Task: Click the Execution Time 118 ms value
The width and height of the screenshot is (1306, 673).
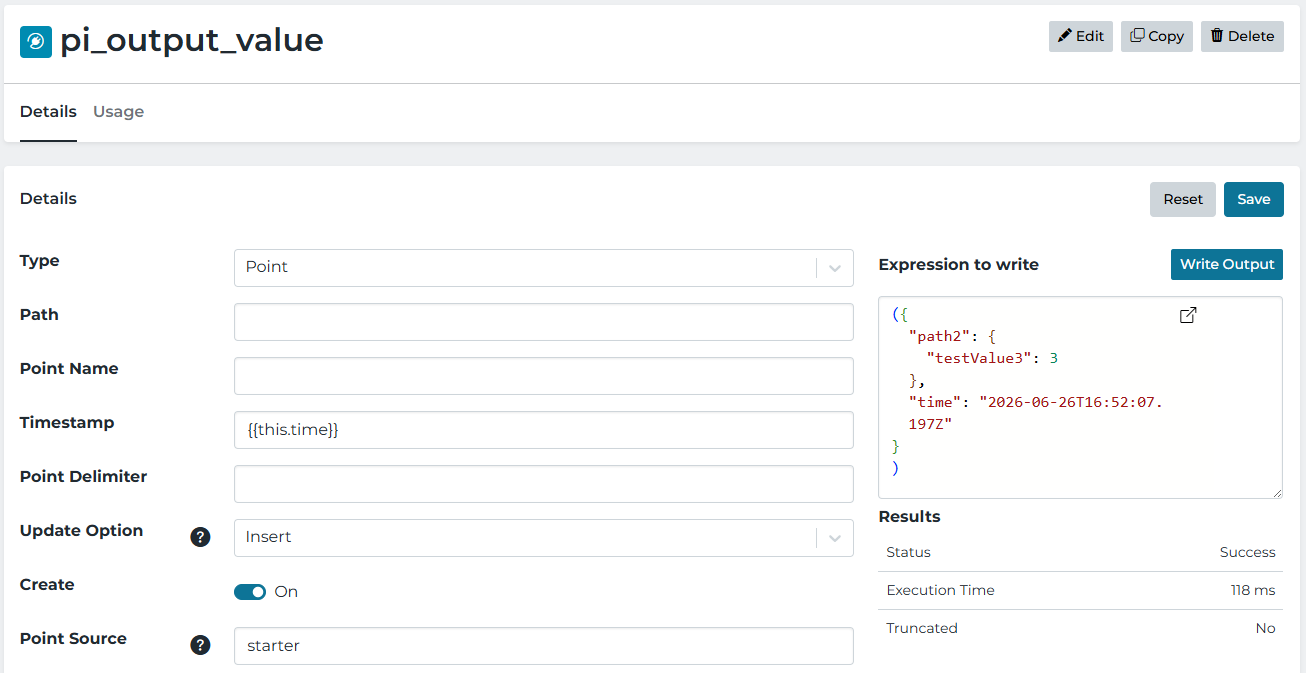Action: pyautogui.click(x=1253, y=590)
